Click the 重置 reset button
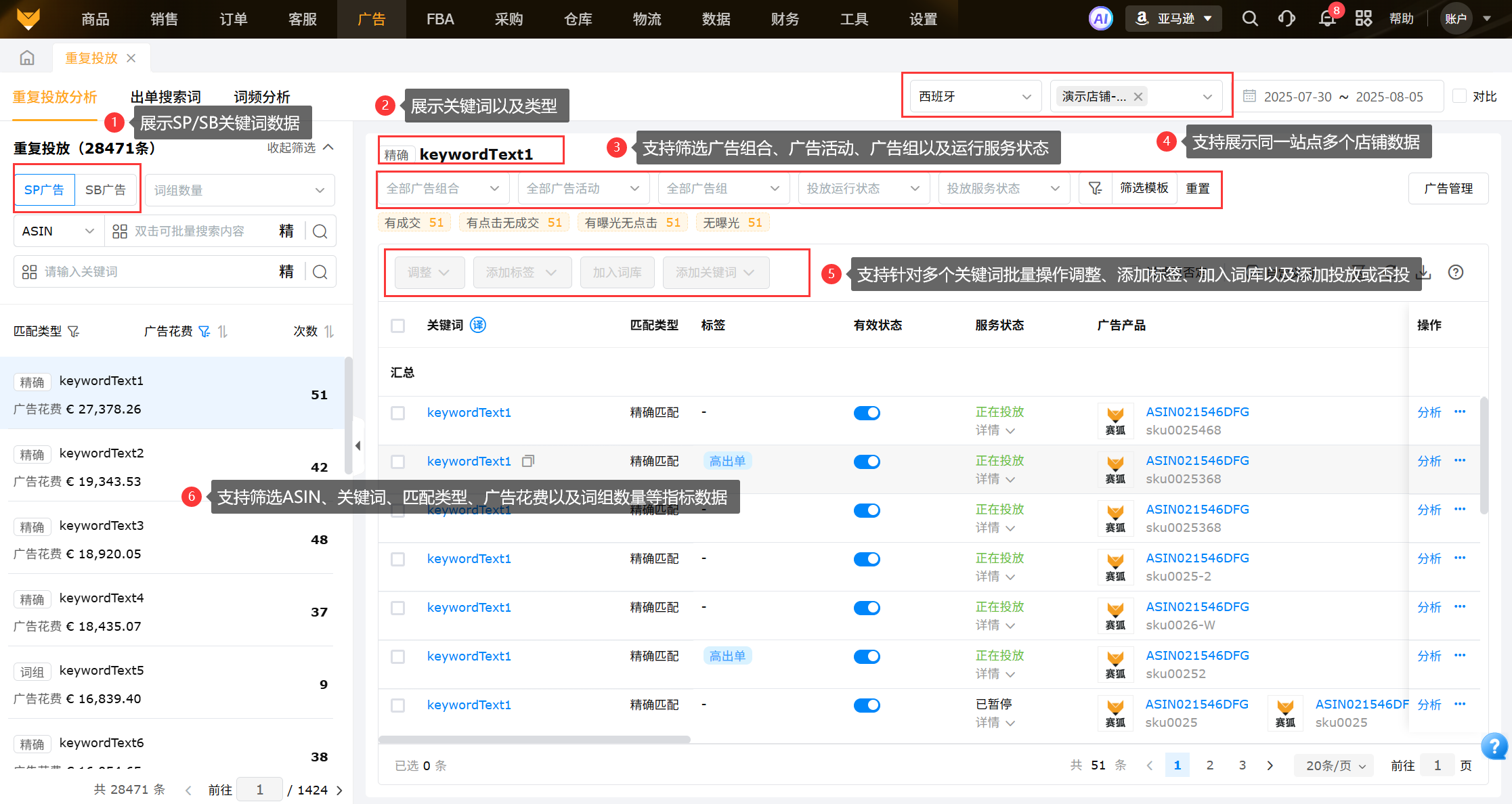 point(1198,189)
